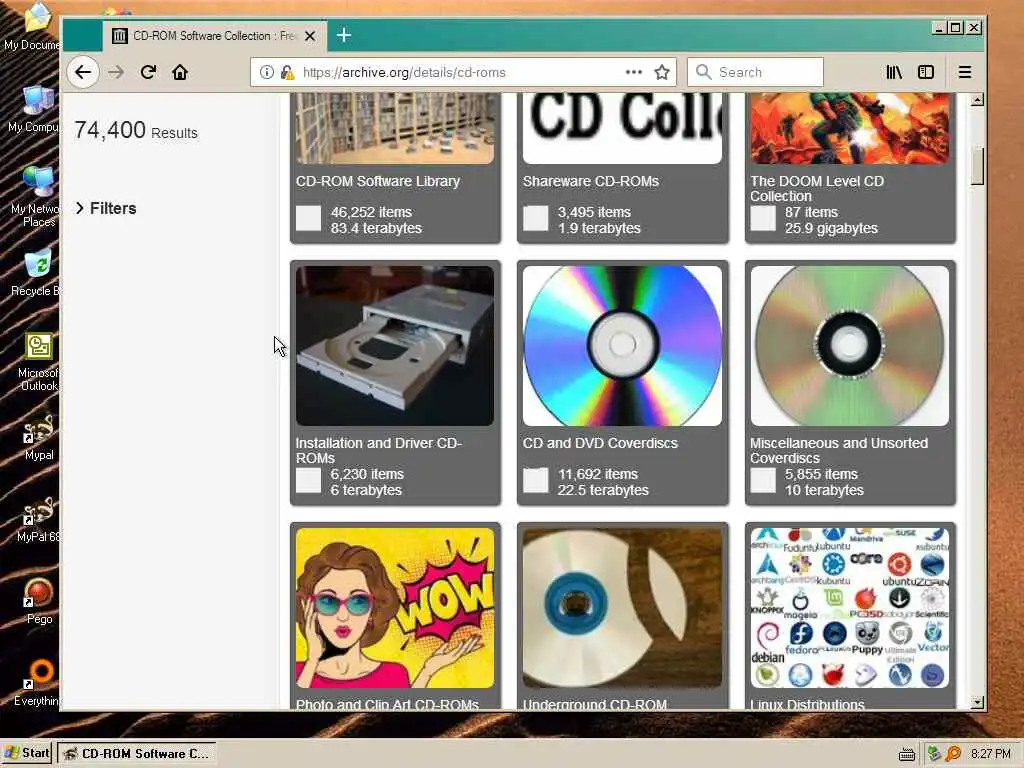Screen dimensions: 1024x768
Task: Open Shareware CD-ROMs collection title
Action: click(x=590, y=181)
